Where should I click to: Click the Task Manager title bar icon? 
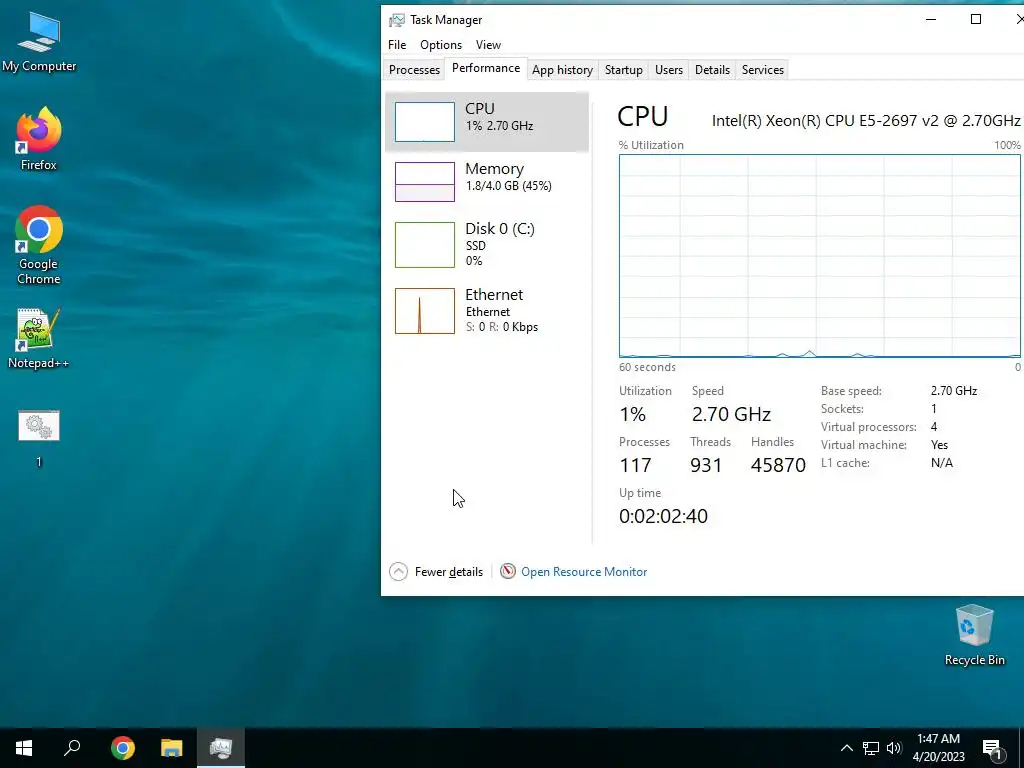(396, 20)
